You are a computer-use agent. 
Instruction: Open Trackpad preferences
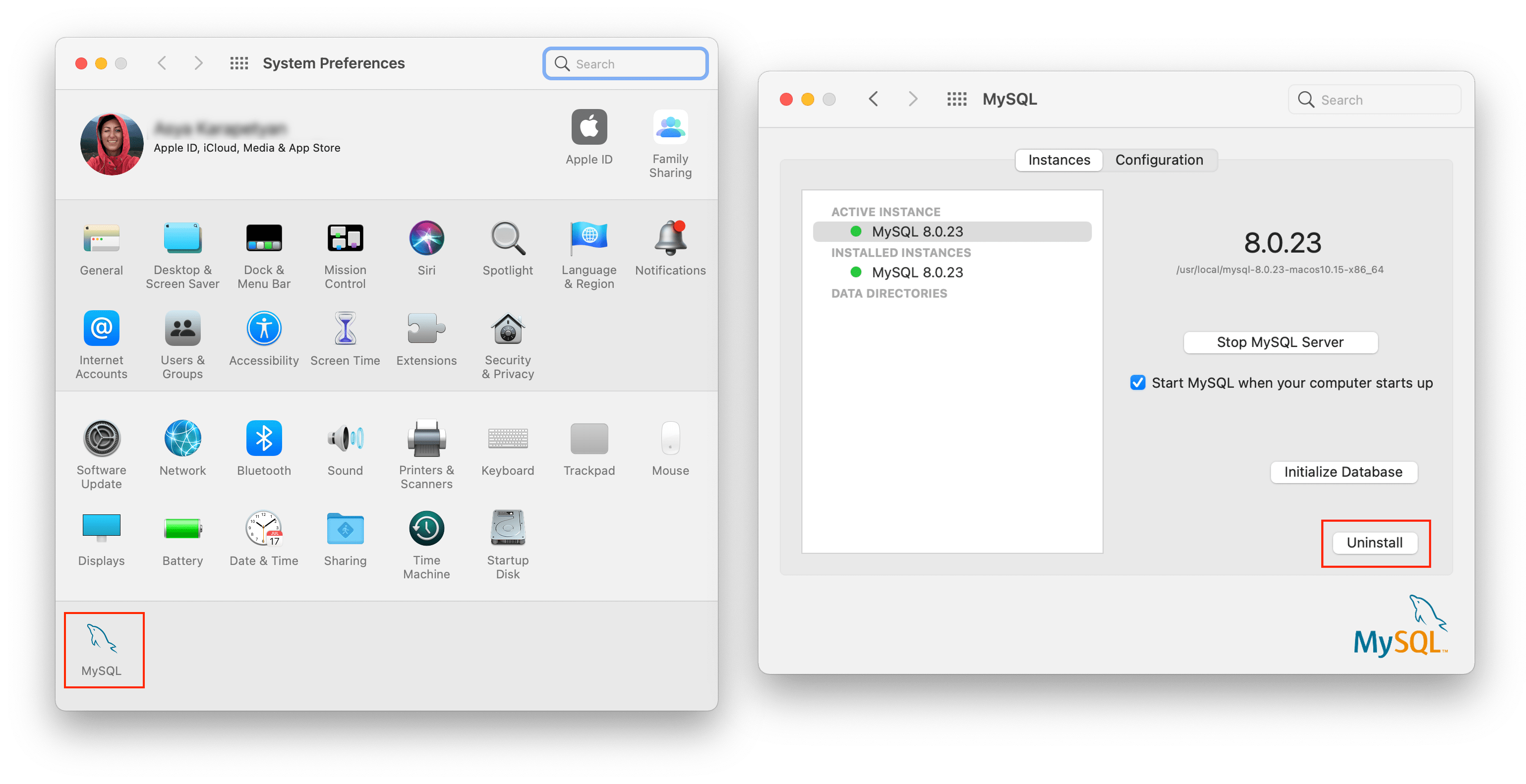click(589, 449)
